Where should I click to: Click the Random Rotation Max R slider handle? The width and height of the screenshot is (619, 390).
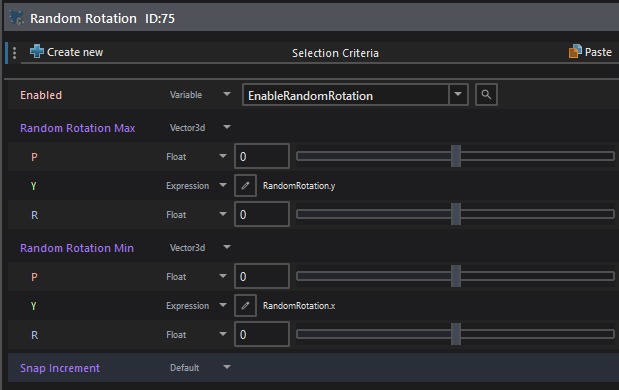tap(456, 214)
